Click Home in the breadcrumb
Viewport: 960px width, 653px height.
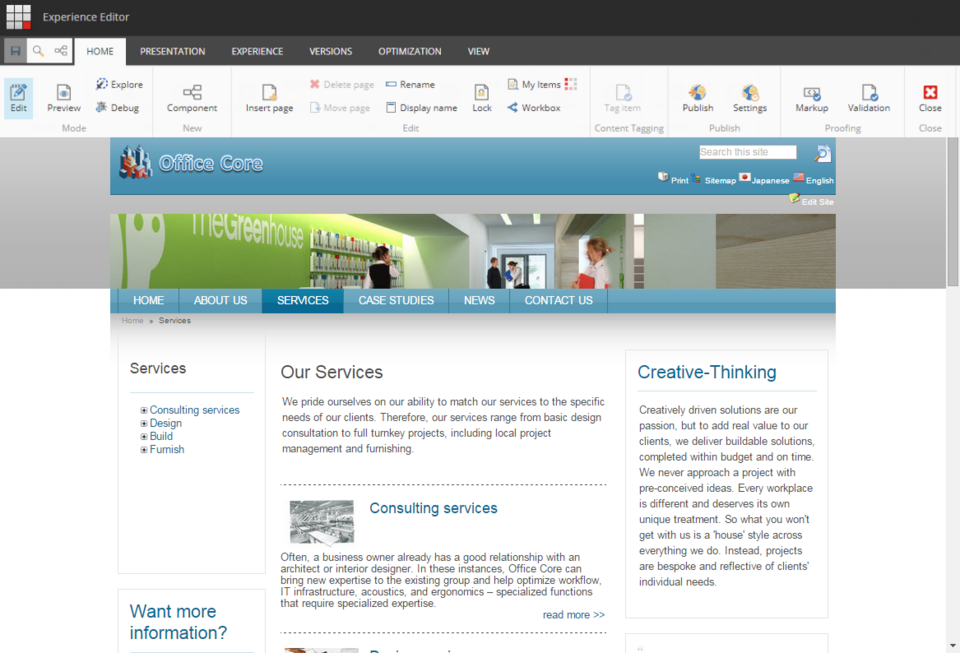(132, 320)
